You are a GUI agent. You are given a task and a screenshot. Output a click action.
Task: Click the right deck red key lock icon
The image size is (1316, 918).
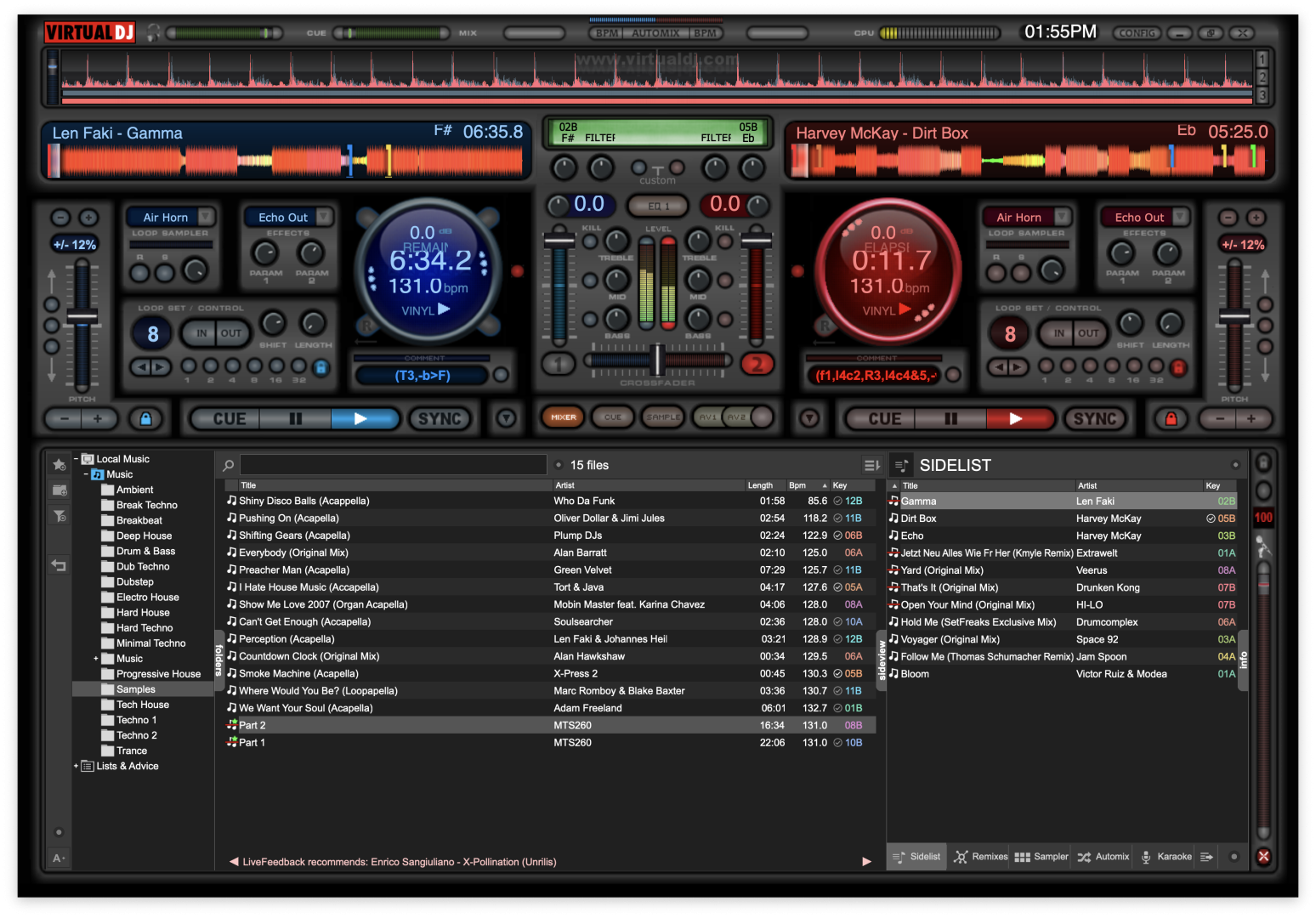click(x=1171, y=418)
